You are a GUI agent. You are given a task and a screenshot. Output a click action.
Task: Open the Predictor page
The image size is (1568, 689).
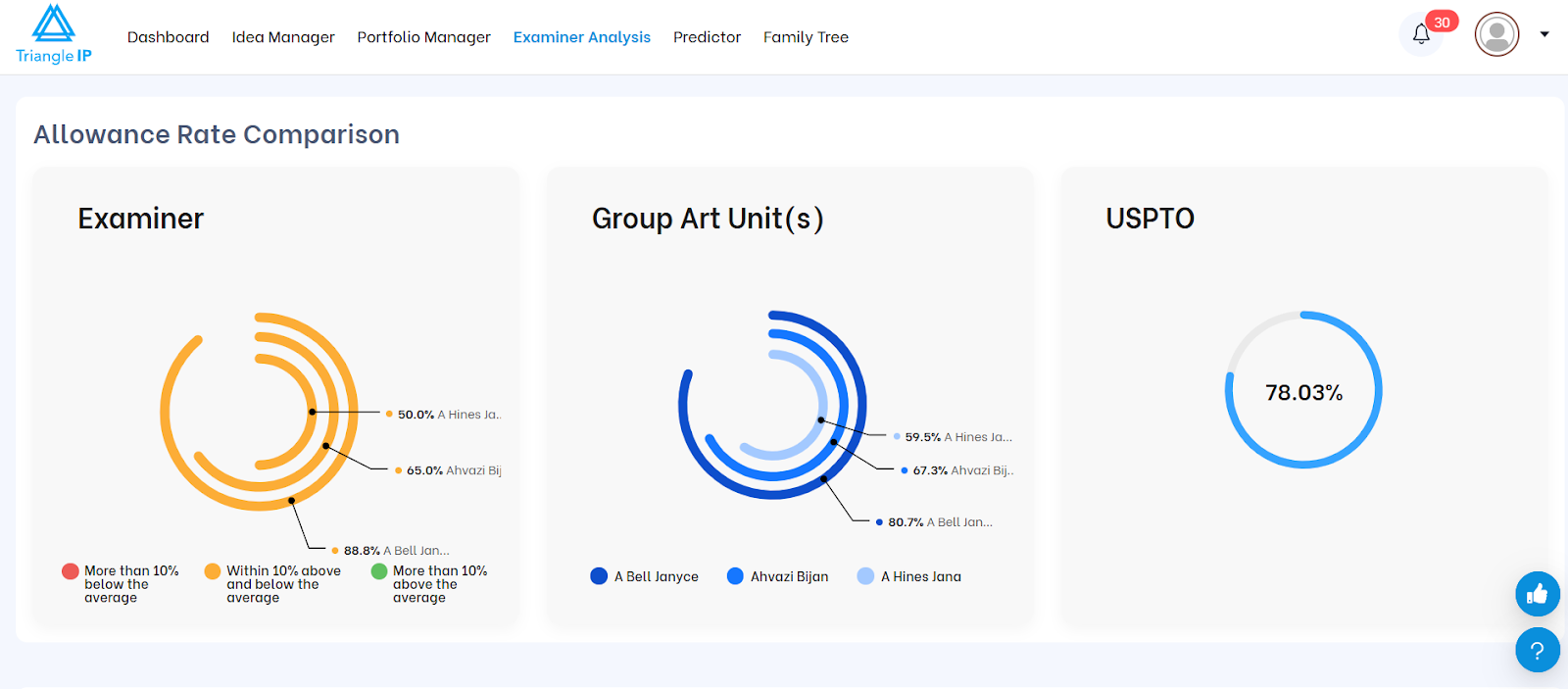[707, 37]
